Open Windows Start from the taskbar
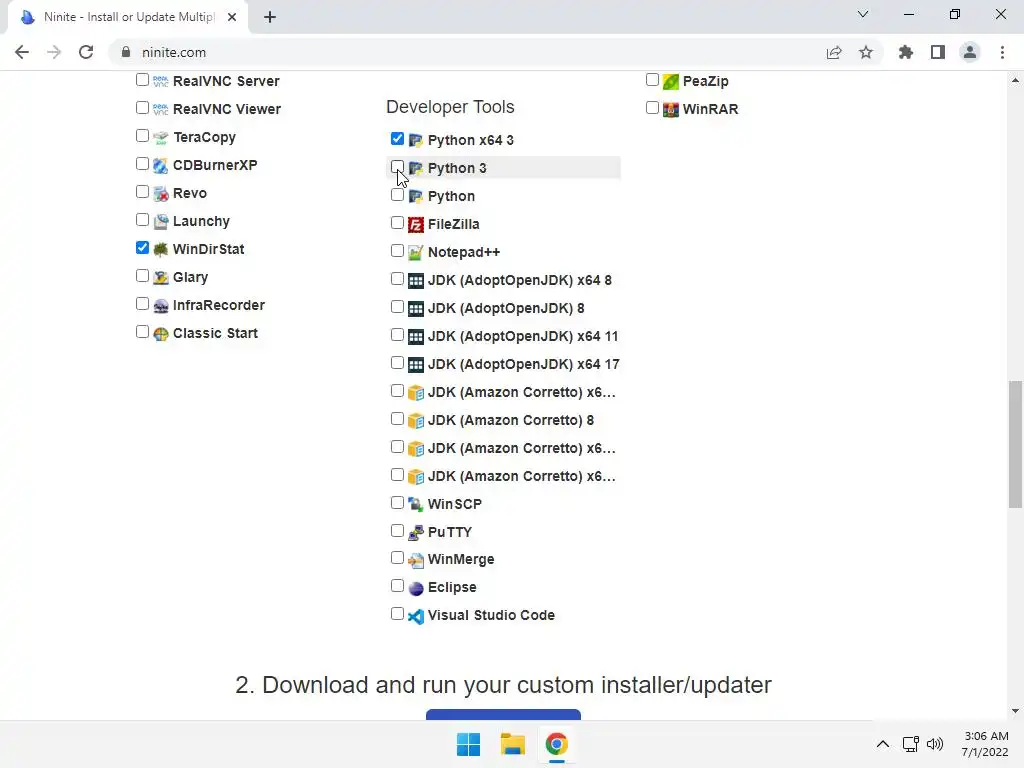The width and height of the screenshot is (1024, 768). click(x=468, y=744)
